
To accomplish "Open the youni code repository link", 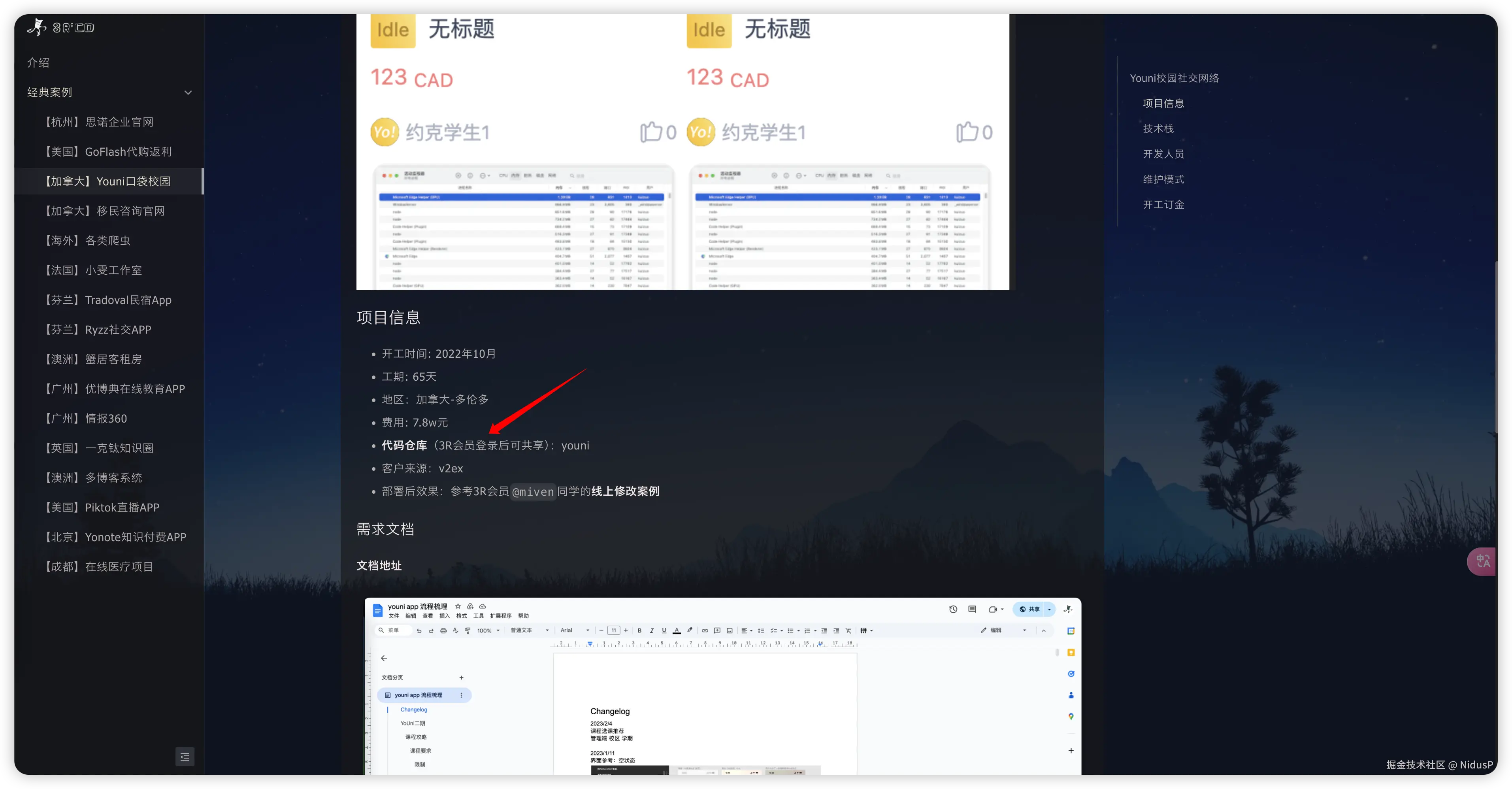I will click(x=575, y=445).
